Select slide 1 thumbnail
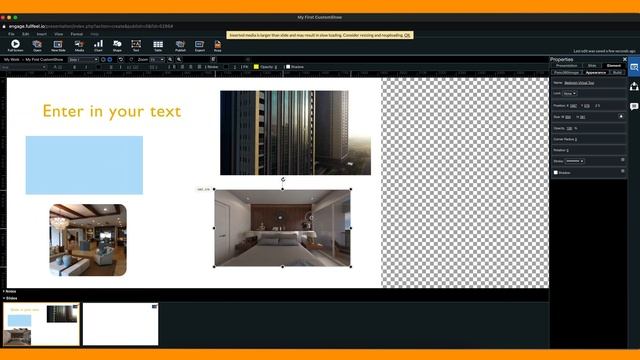Viewport: 640px width, 360px height. click(x=41, y=324)
